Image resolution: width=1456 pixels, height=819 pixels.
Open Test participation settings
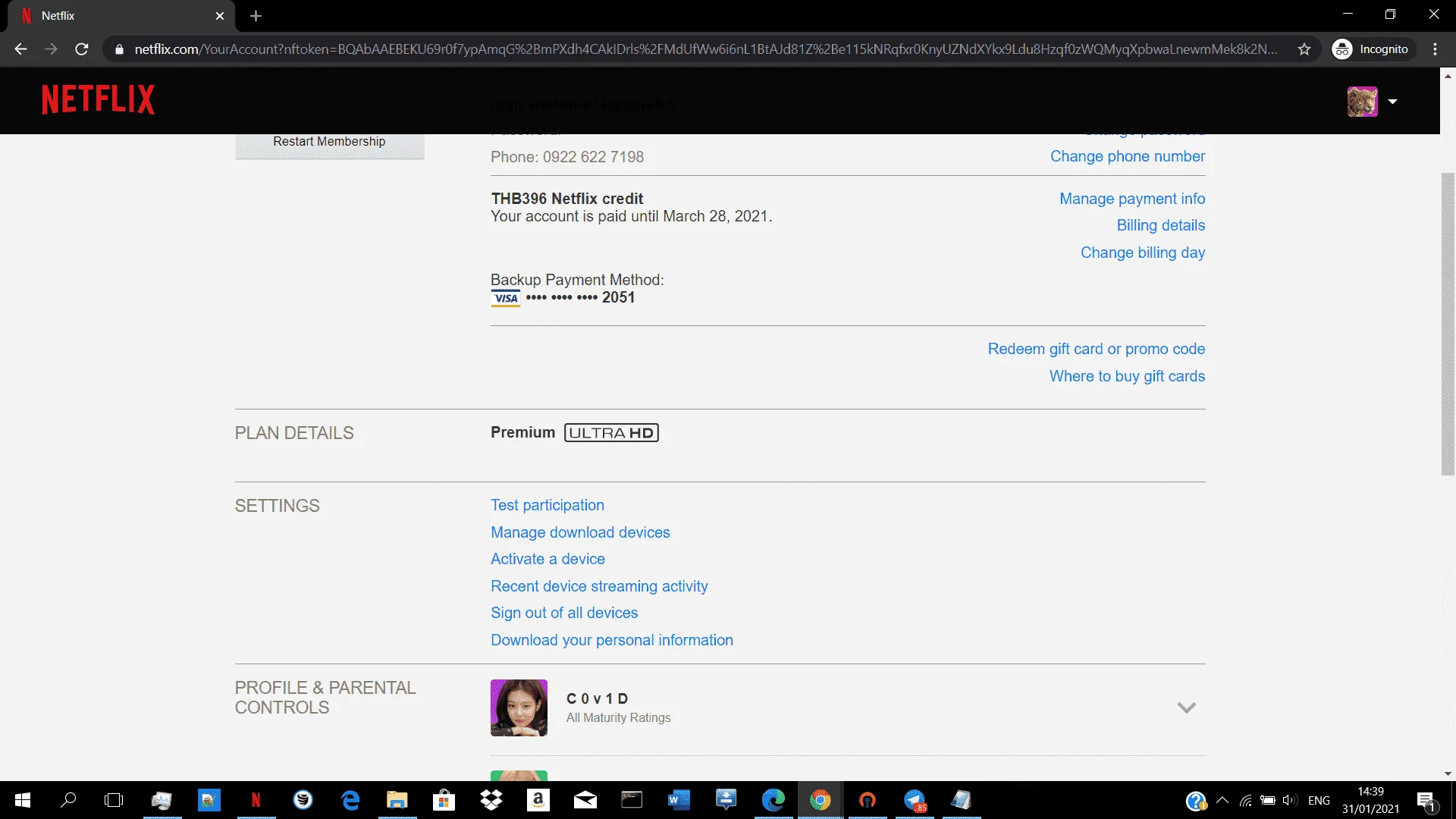(548, 505)
